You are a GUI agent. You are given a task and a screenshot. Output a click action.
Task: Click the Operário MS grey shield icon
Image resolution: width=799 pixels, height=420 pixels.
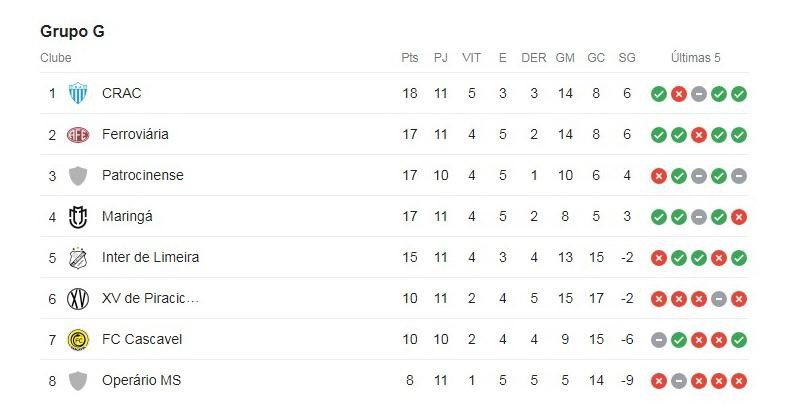tap(78, 381)
